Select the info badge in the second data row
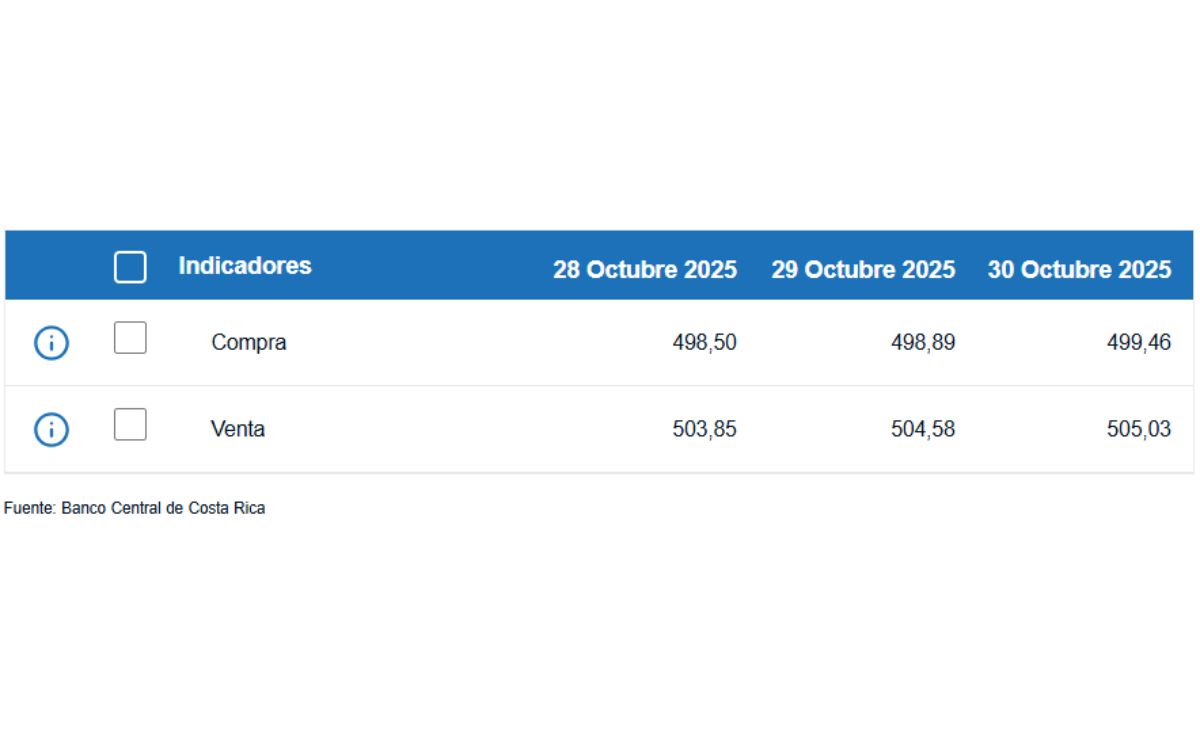Image resolution: width=1200 pixels, height=747 pixels. (x=50, y=429)
